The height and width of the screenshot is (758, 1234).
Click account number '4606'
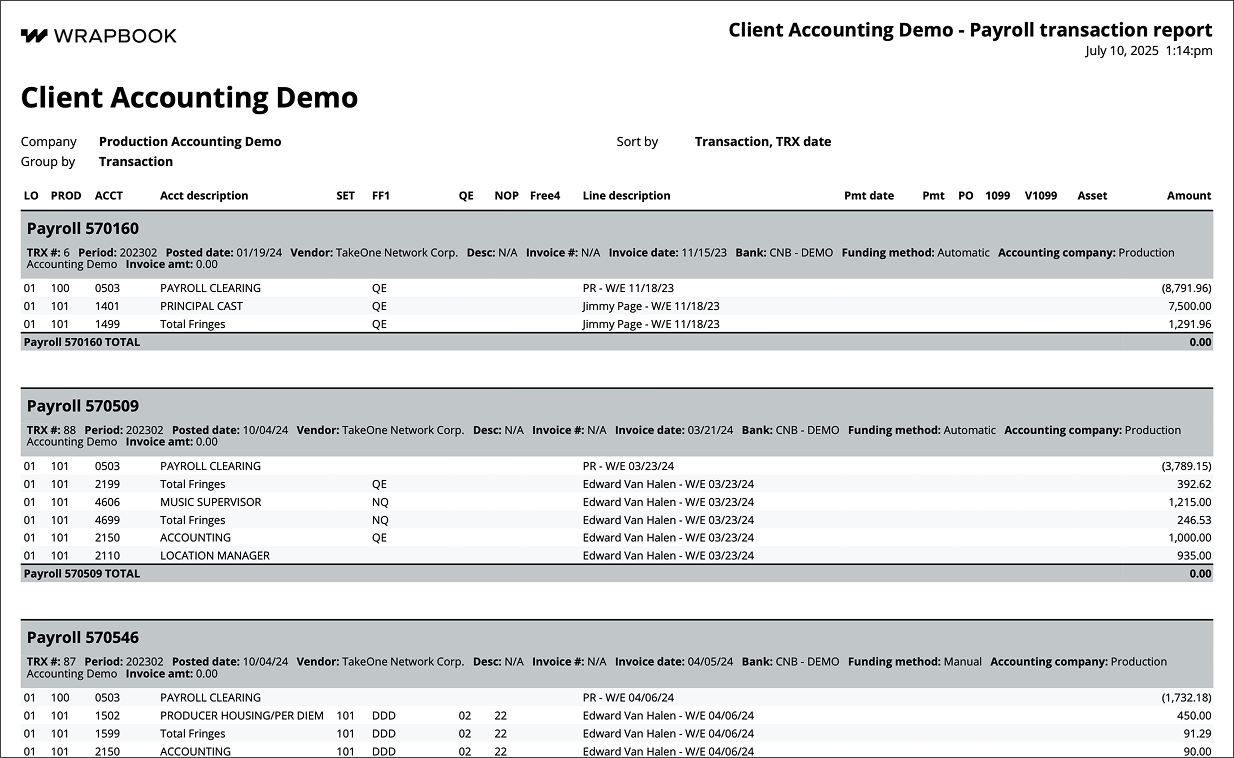tap(107, 502)
